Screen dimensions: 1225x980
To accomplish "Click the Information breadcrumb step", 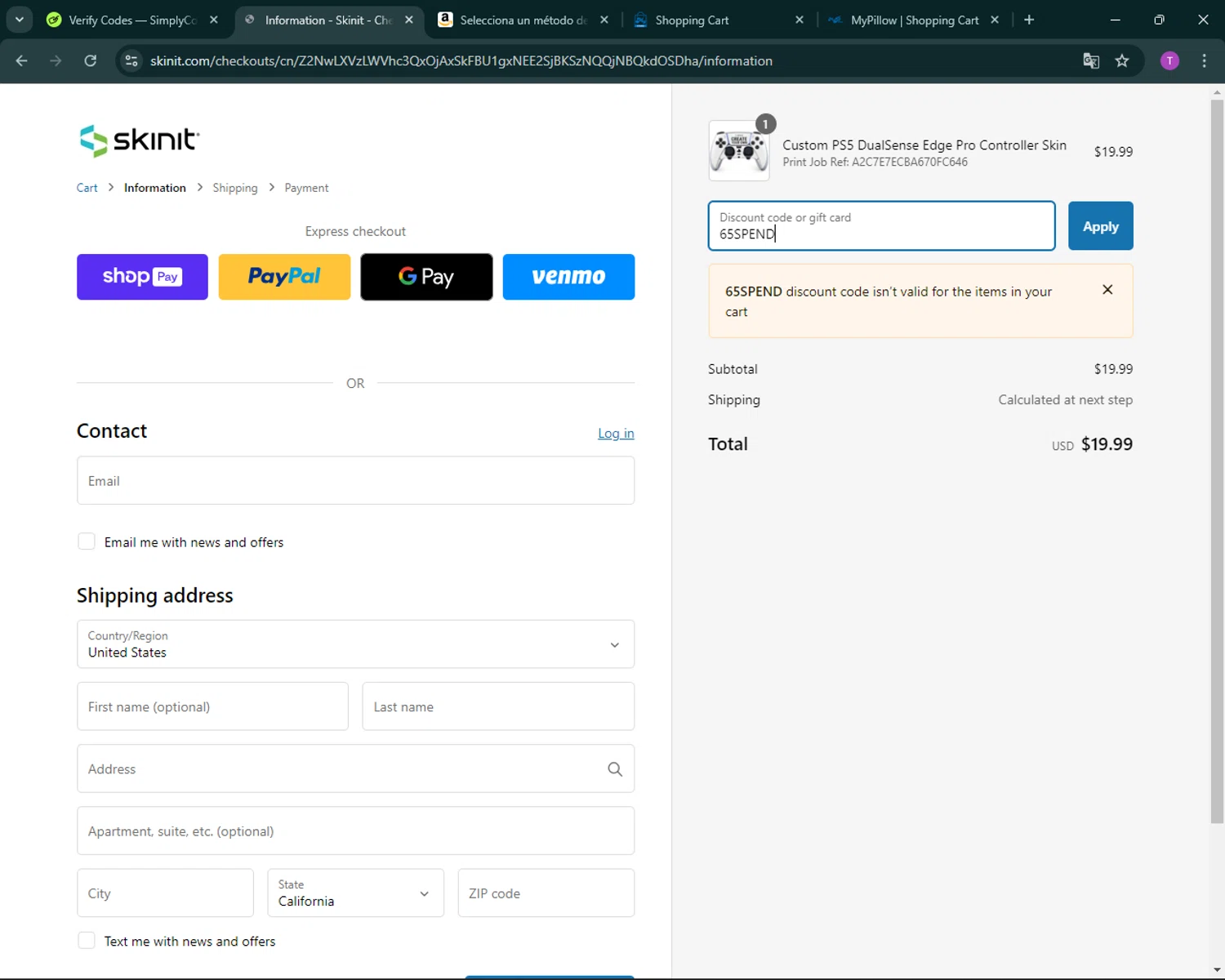I will (x=155, y=188).
